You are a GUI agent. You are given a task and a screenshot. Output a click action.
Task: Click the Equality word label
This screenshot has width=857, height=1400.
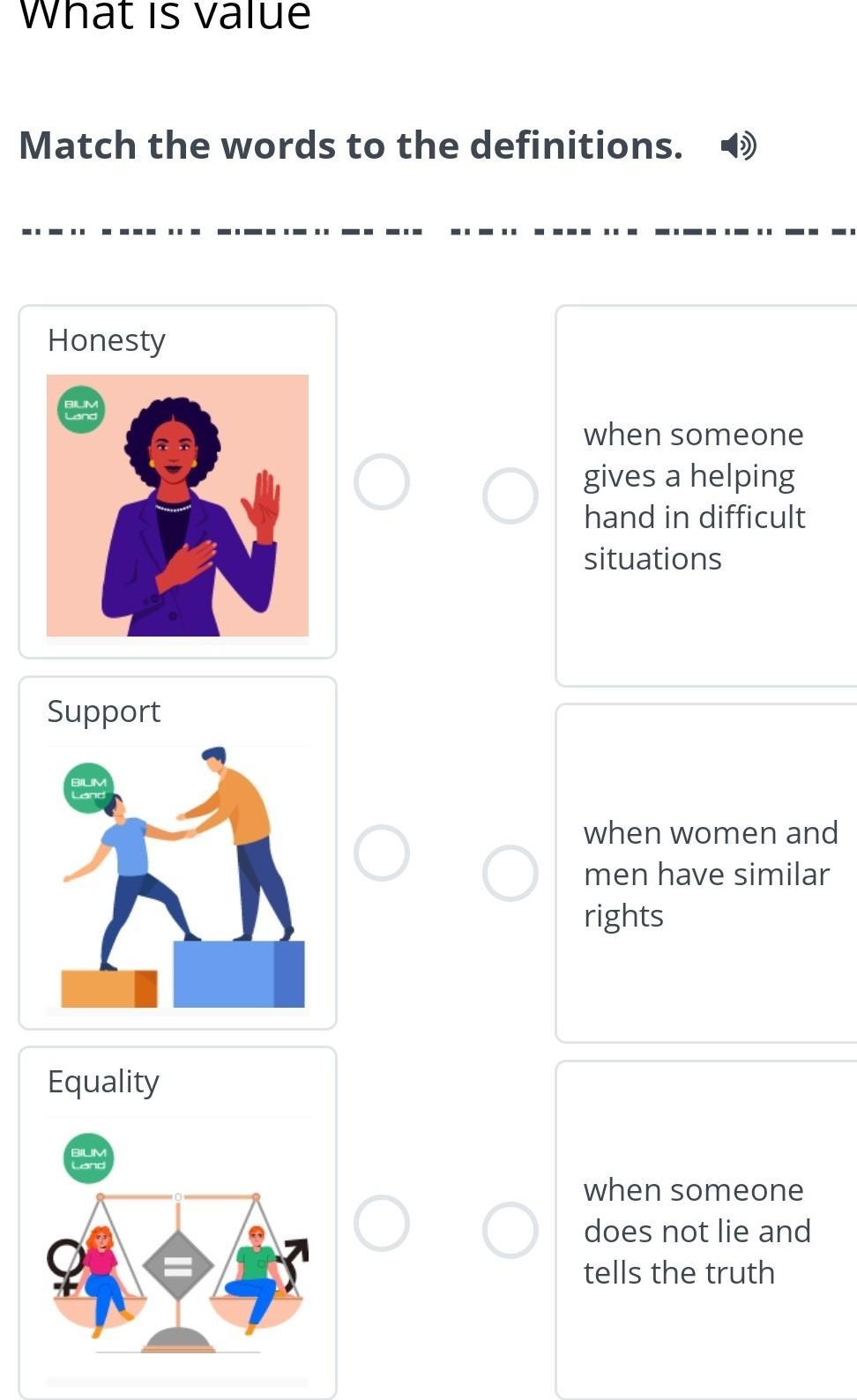(x=103, y=1082)
